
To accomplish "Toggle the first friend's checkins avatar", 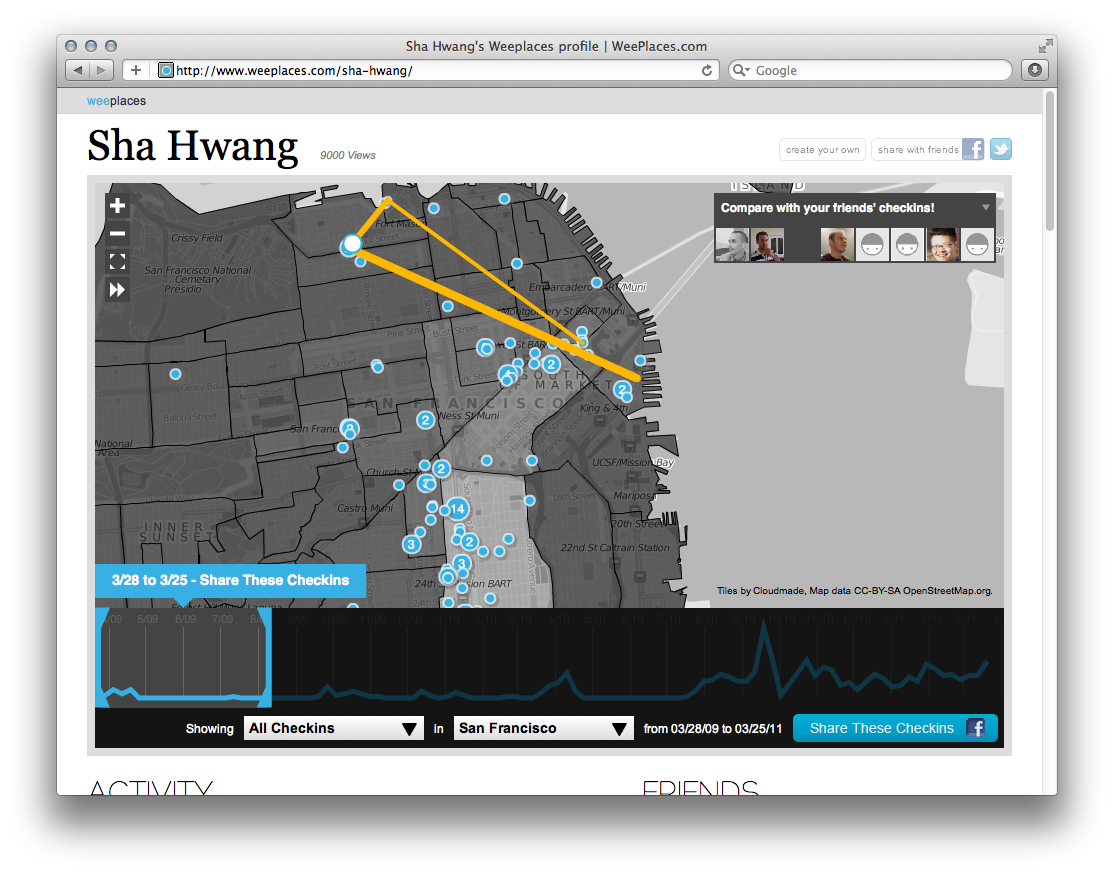I will [x=730, y=244].
